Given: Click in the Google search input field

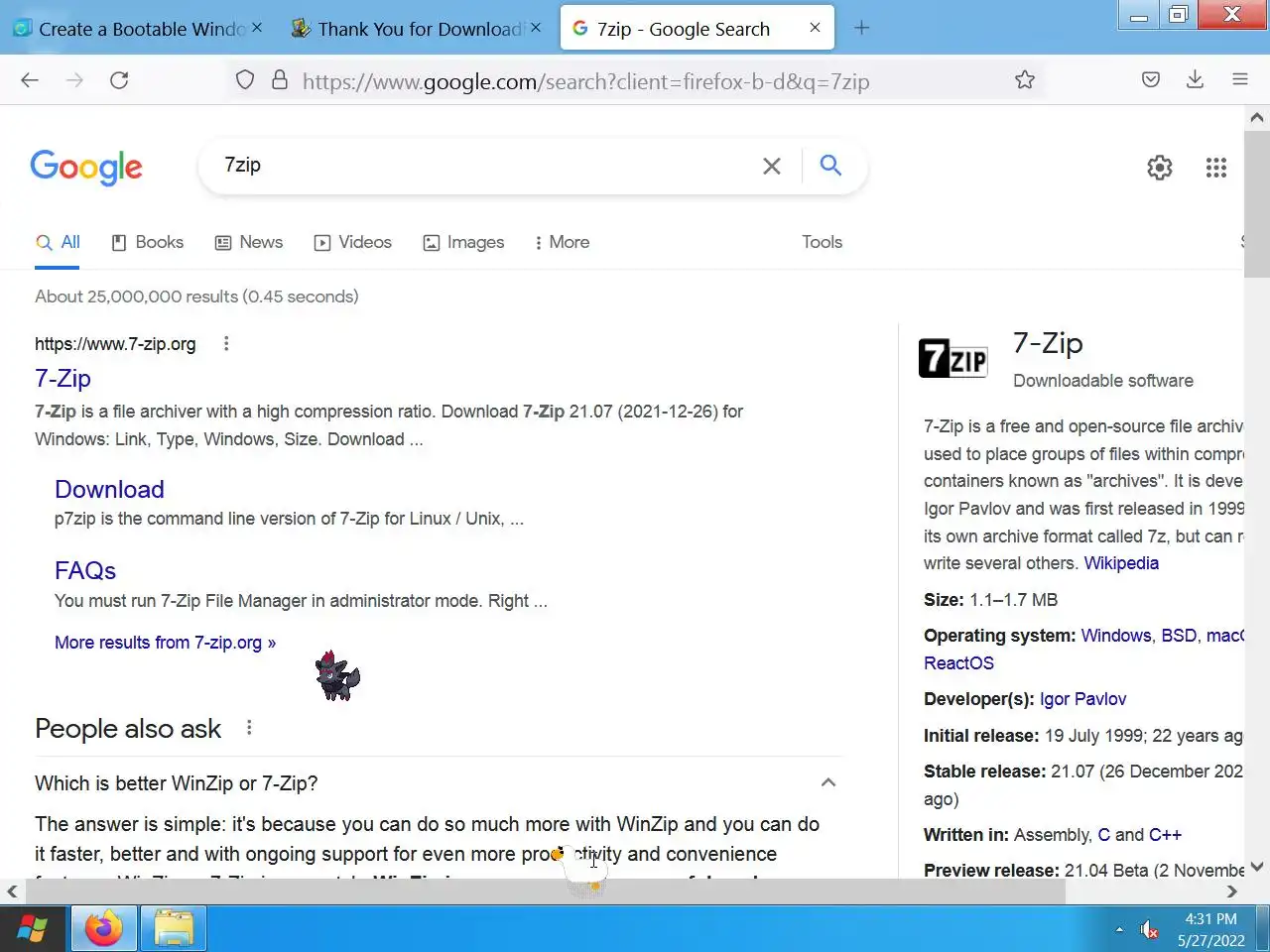Looking at the screenshot, I should tap(486, 166).
